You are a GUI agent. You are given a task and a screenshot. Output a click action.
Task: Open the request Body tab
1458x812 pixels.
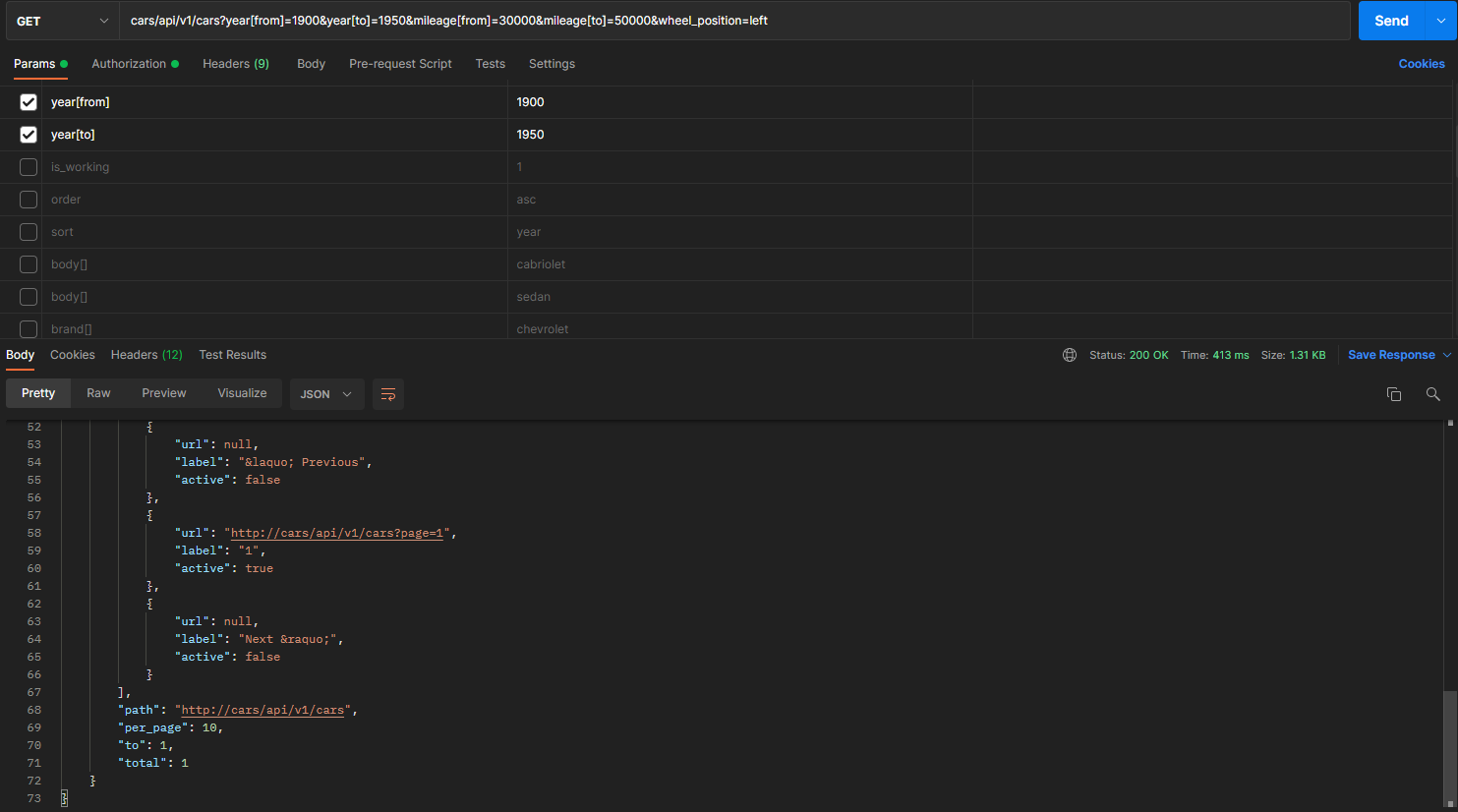[312, 64]
